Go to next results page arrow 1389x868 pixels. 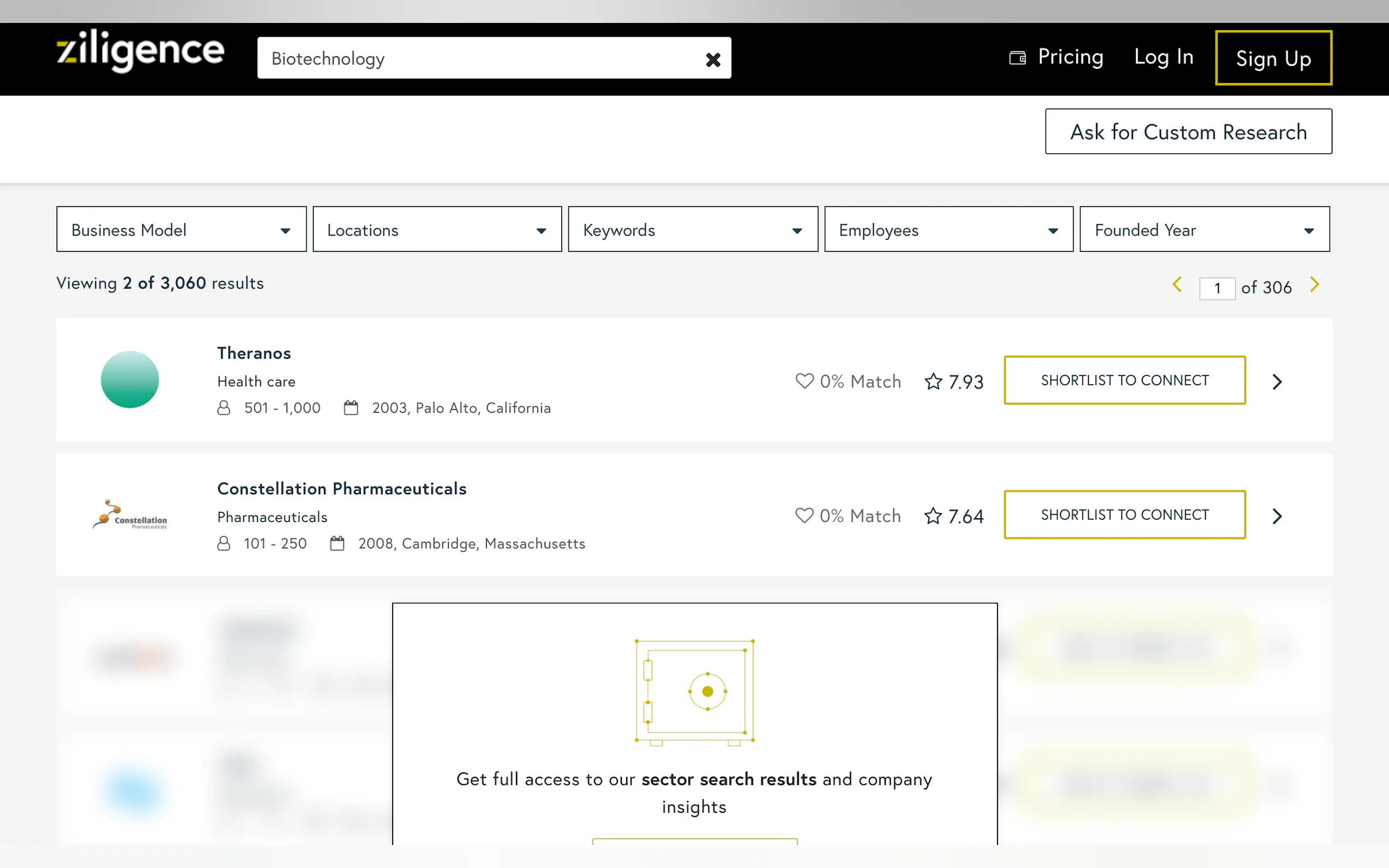click(1314, 285)
